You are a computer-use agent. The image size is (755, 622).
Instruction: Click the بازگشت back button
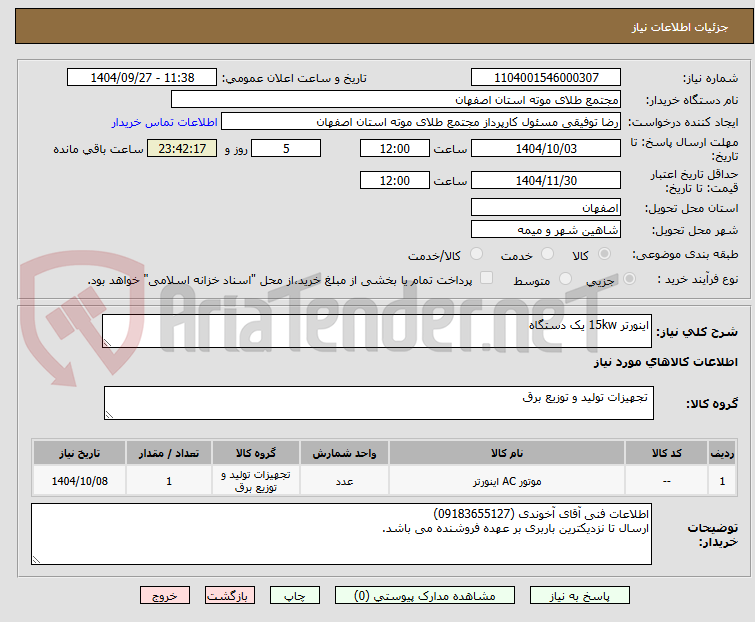pos(229,596)
